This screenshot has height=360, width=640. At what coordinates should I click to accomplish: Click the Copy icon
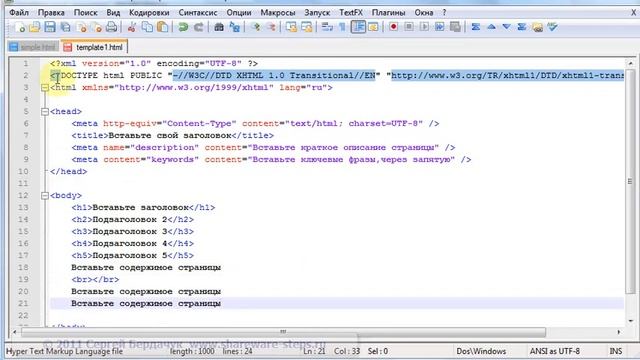pos(147,27)
